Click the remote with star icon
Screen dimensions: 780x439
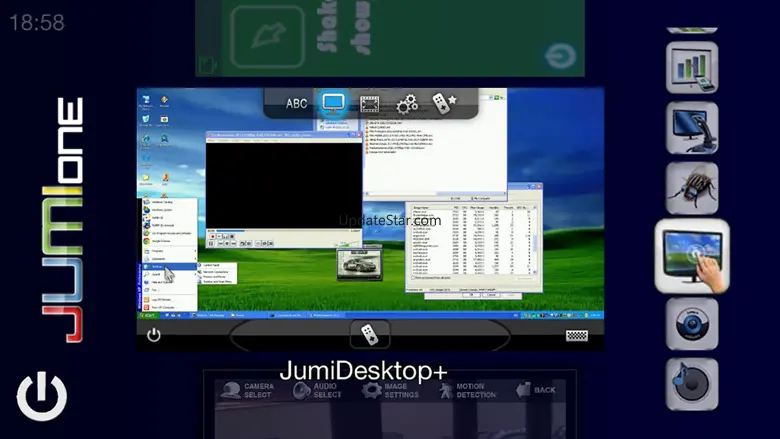[444, 104]
